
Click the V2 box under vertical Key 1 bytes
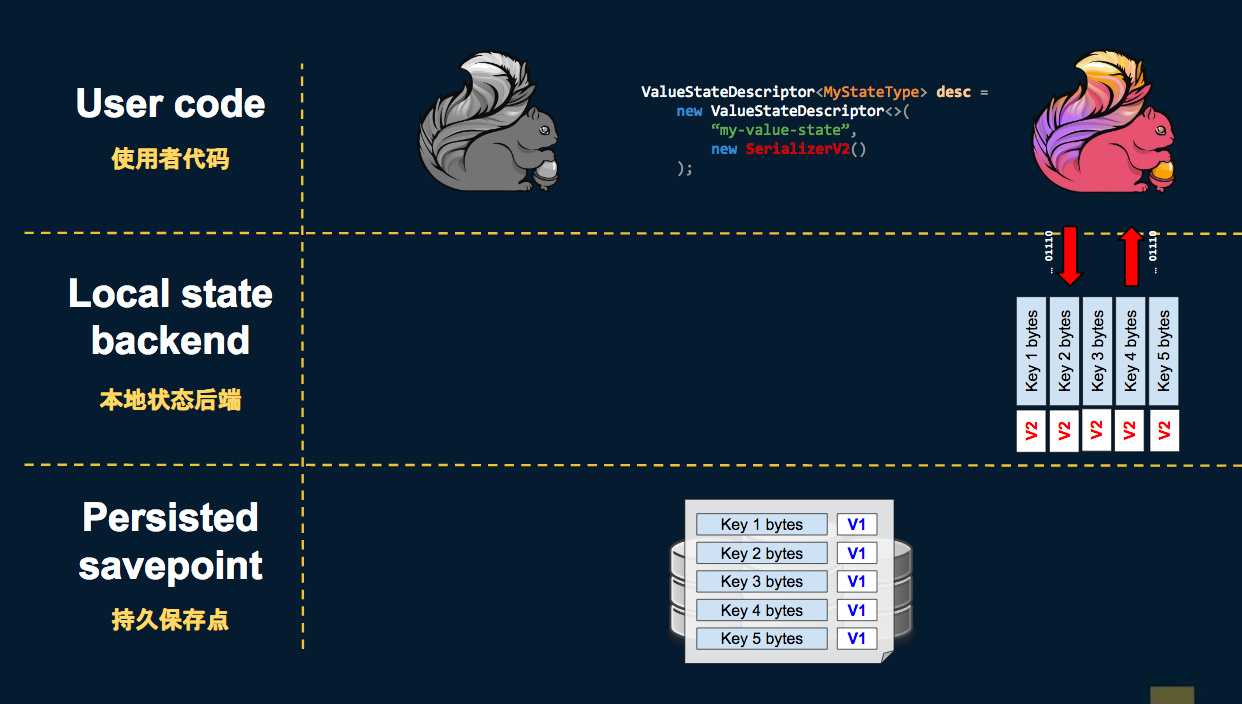coord(1031,431)
